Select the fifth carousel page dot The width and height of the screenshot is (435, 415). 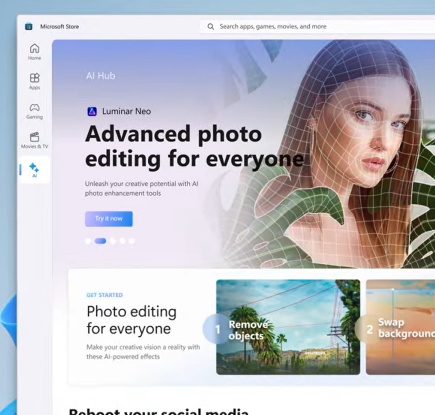[x=132, y=241]
